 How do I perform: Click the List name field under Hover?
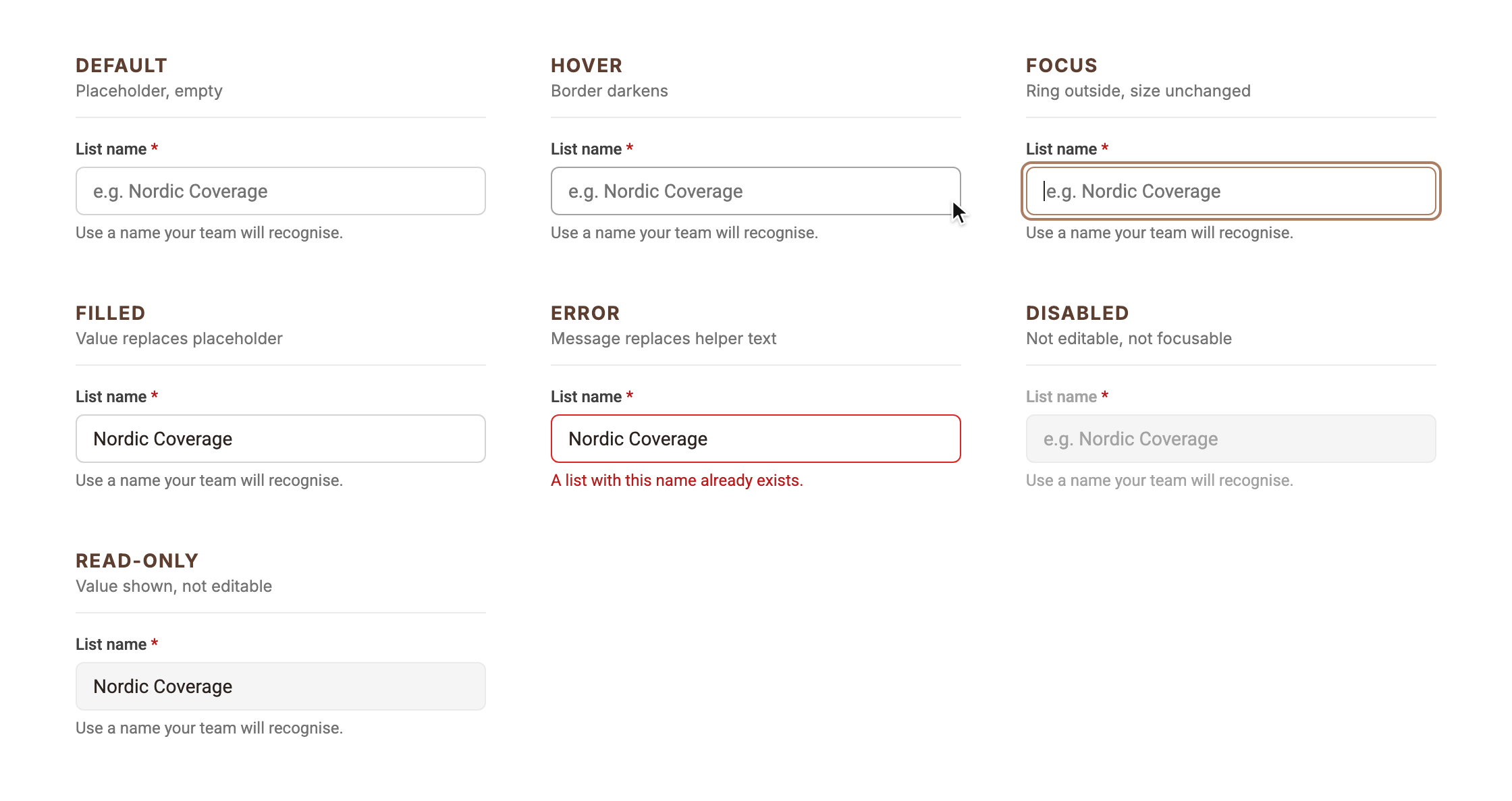[756, 191]
